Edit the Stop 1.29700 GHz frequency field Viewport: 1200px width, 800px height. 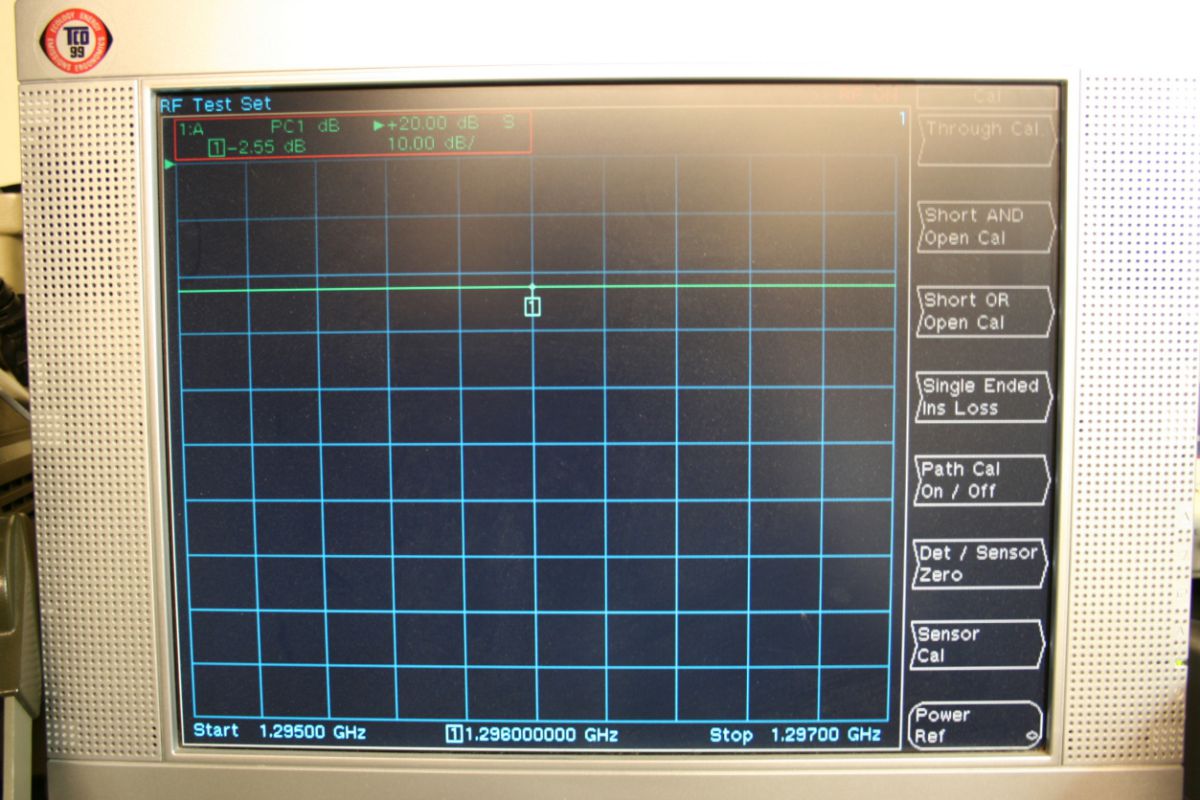tap(795, 735)
